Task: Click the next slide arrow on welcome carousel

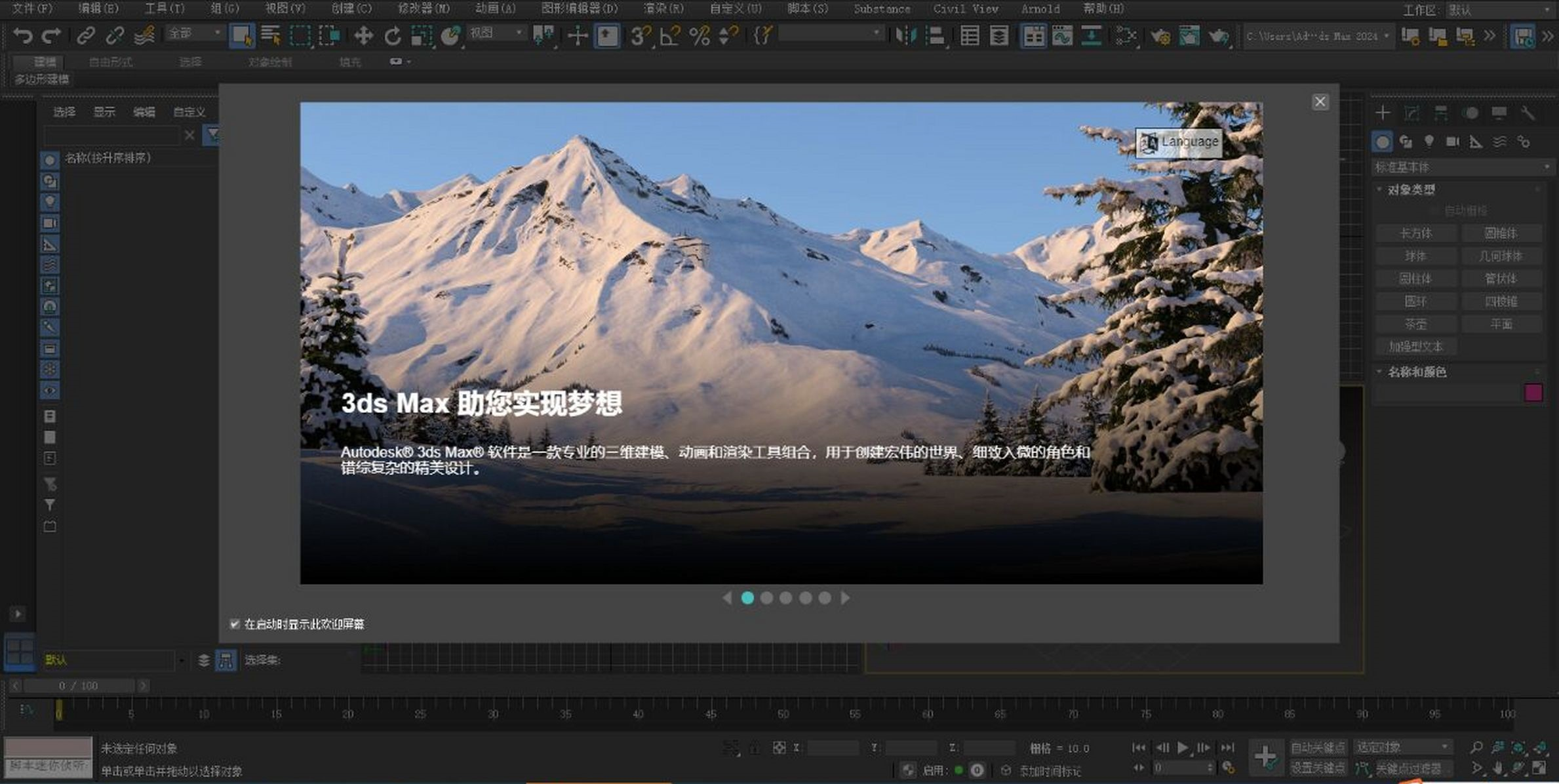Action: pyautogui.click(x=846, y=597)
